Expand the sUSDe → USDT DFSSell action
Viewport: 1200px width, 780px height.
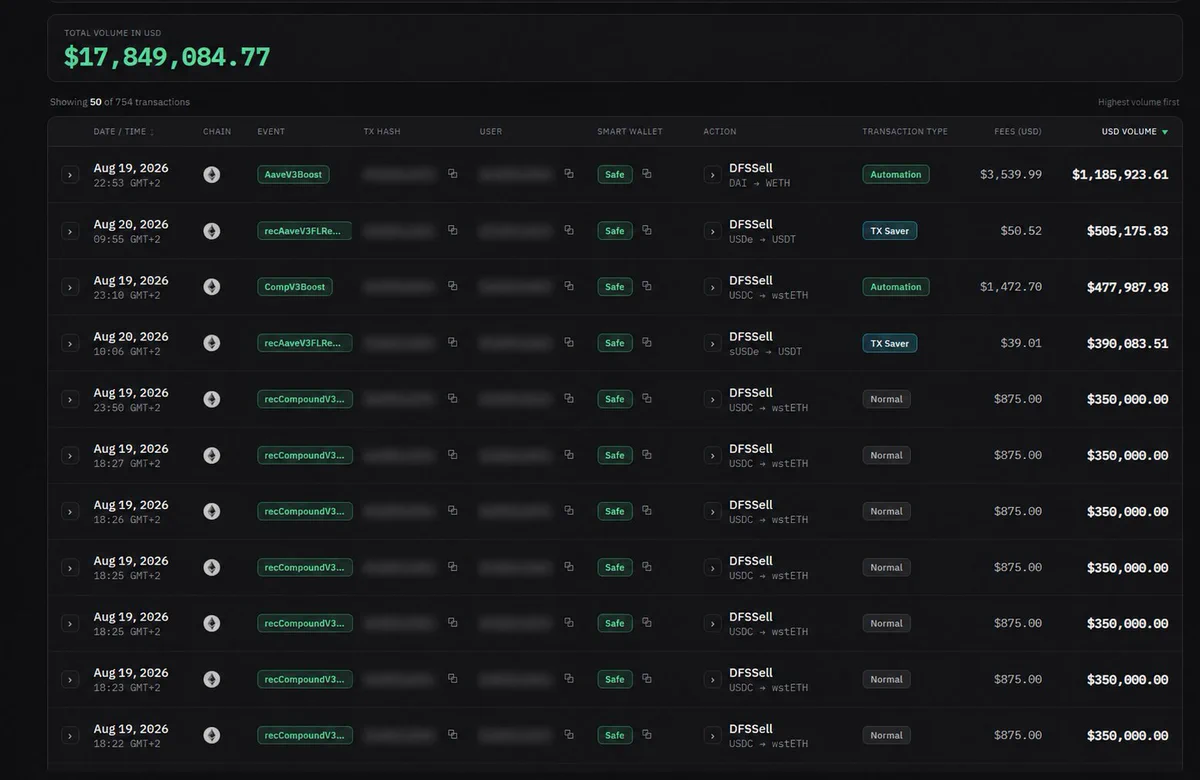712,343
